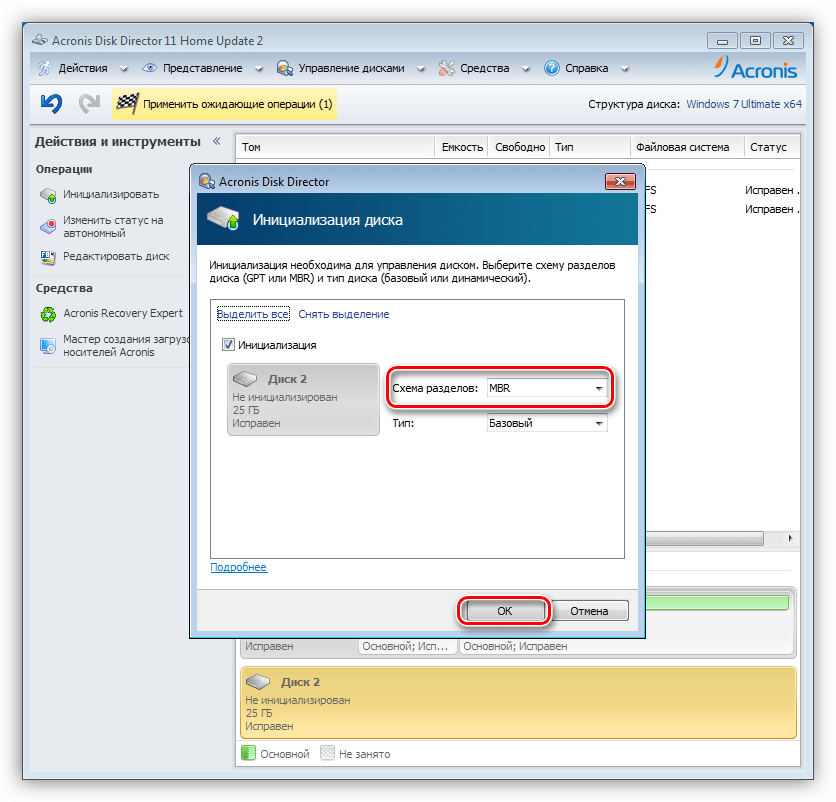Sort by the Файловая система column header
The width and height of the screenshot is (836, 802).
[x=688, y=147]
